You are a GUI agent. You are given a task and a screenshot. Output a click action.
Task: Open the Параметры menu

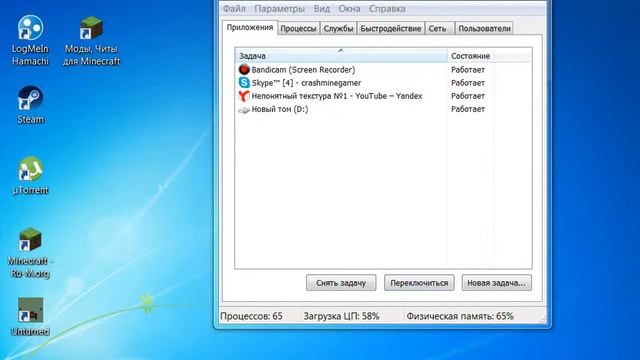(279, 9)
